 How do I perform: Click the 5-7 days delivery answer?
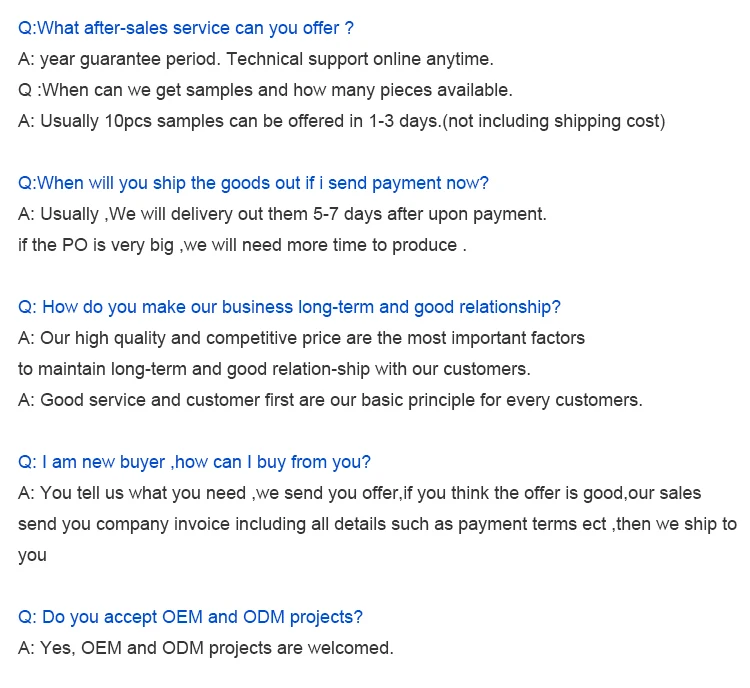coord(282,214)
